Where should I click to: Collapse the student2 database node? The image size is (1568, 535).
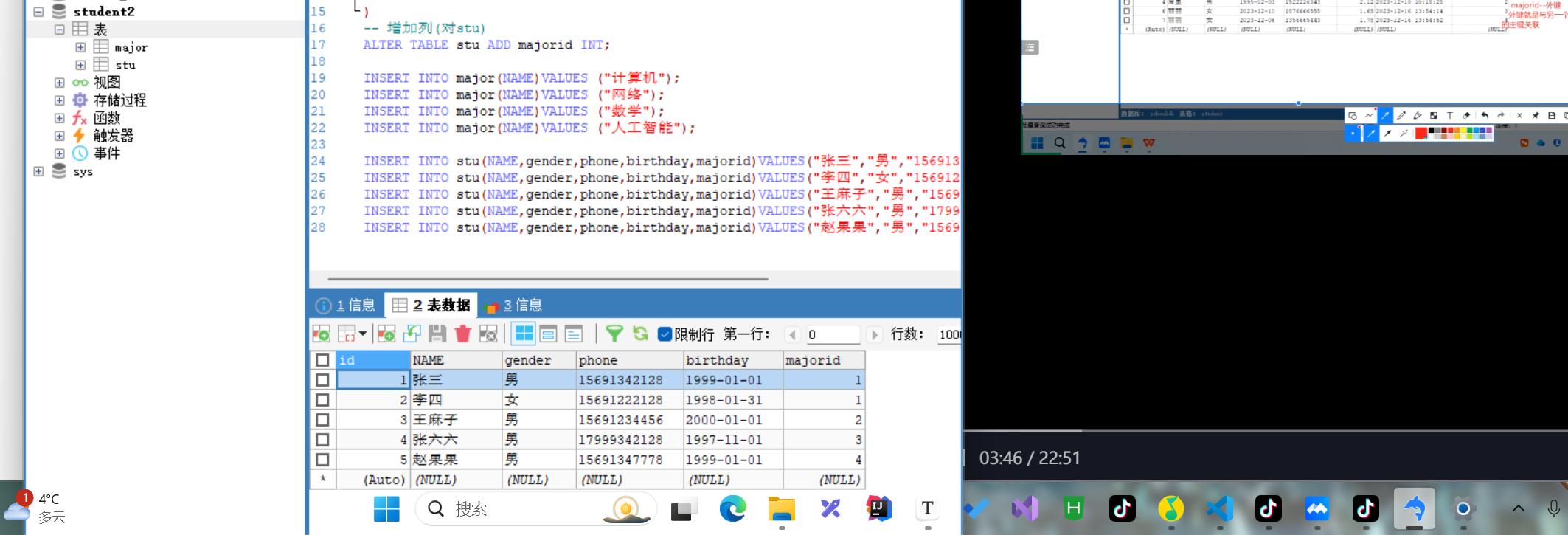pos(38,12)
